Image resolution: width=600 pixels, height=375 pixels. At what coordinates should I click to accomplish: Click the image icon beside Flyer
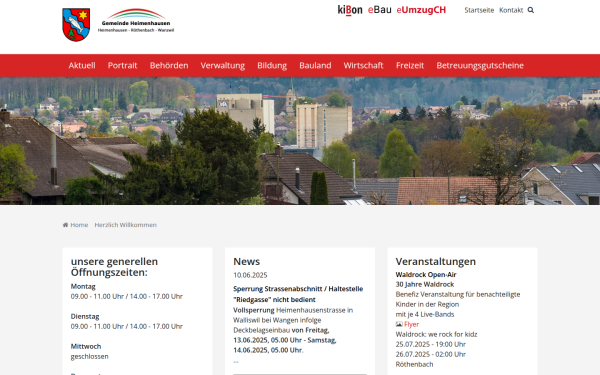(x=399, y=324)
